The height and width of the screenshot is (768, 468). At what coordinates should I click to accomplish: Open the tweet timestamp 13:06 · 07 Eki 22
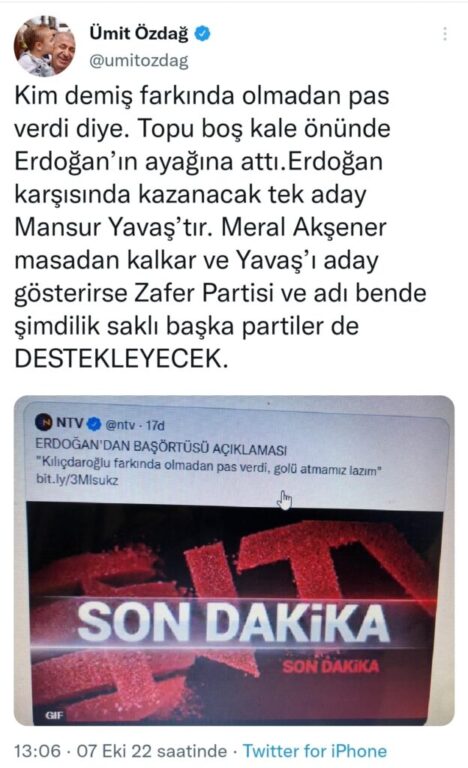coord(120,751)
